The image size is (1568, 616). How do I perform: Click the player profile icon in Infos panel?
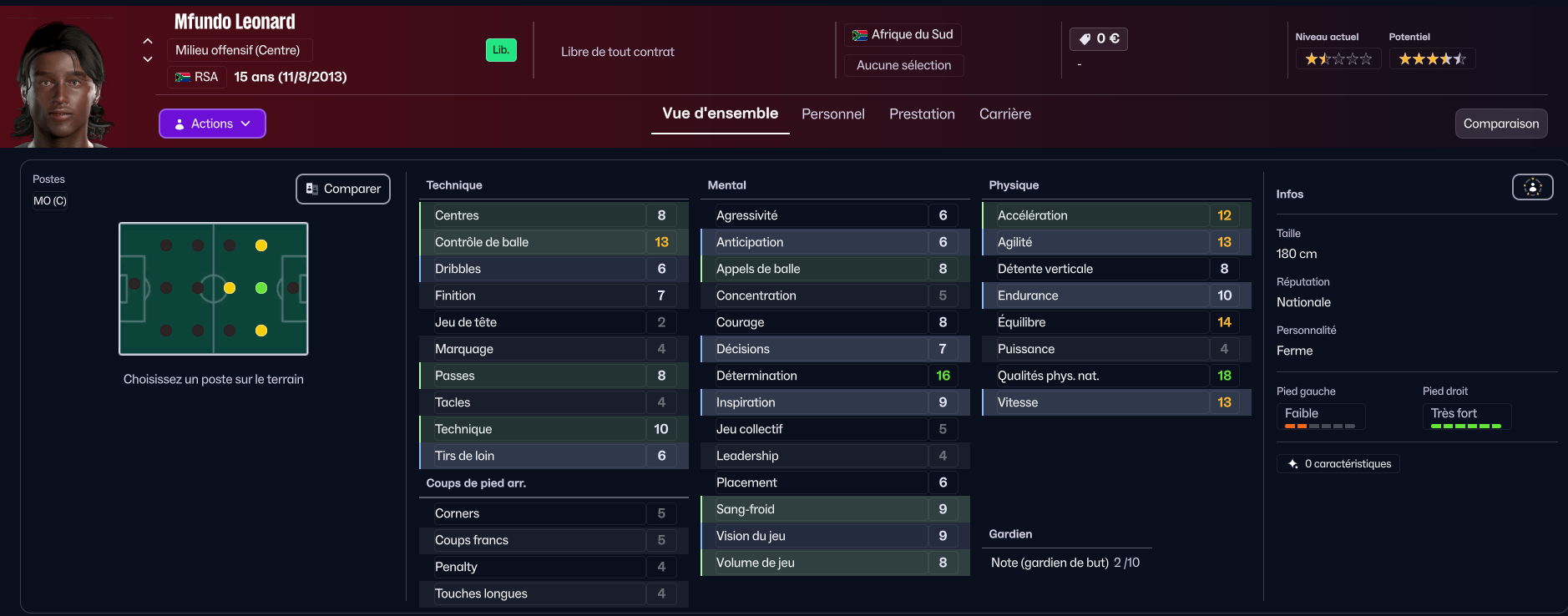1532,187
